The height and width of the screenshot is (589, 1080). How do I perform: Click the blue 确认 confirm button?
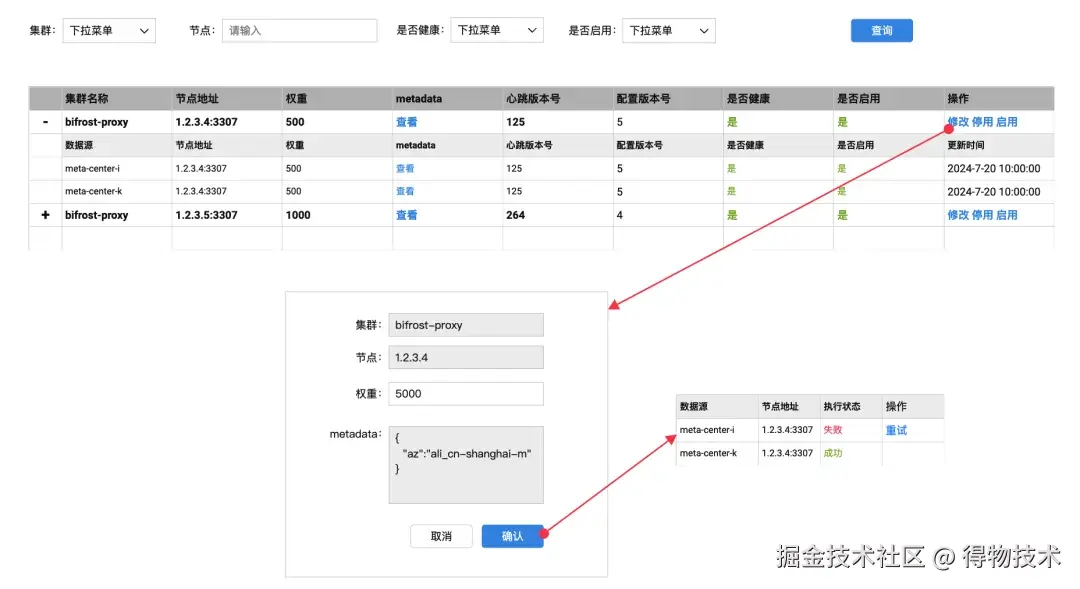tap(512, 536)
